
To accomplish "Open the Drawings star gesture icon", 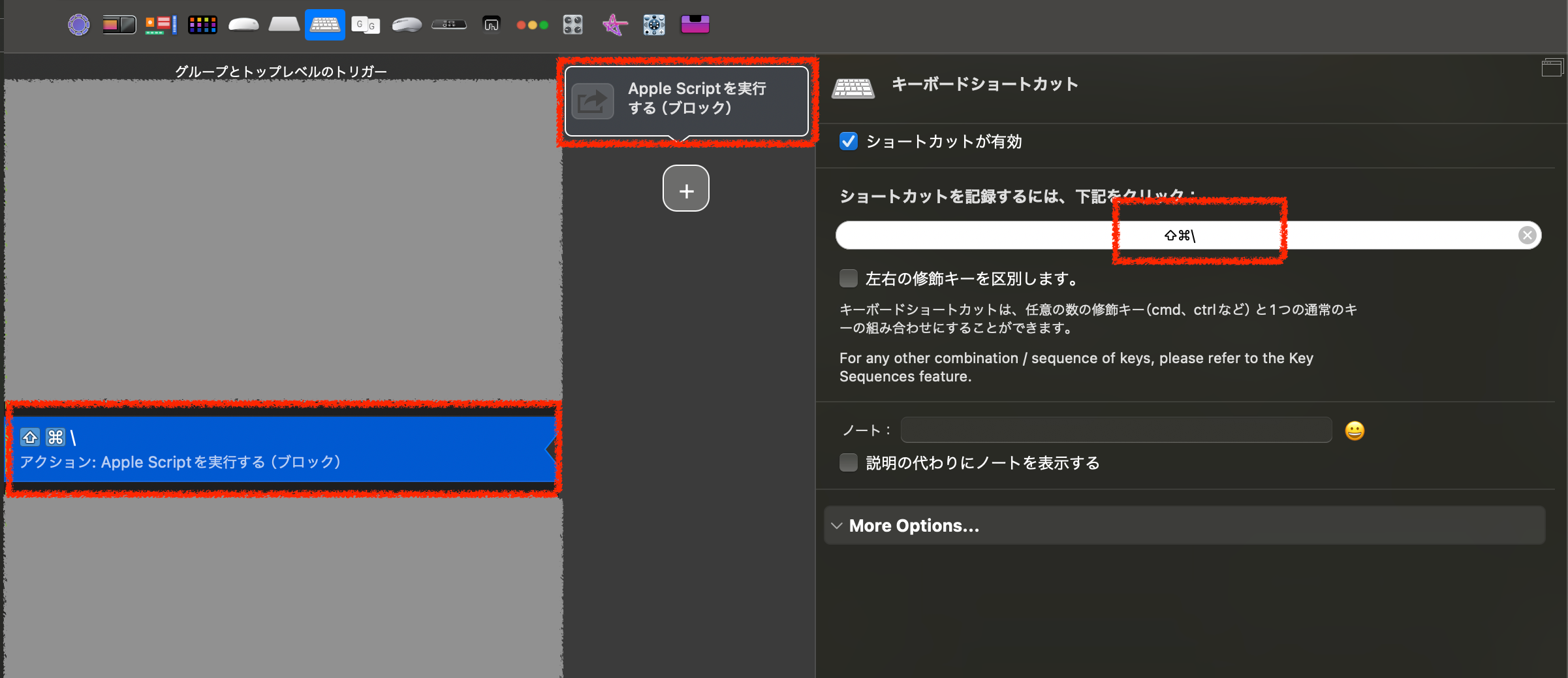I will (614, 25).
